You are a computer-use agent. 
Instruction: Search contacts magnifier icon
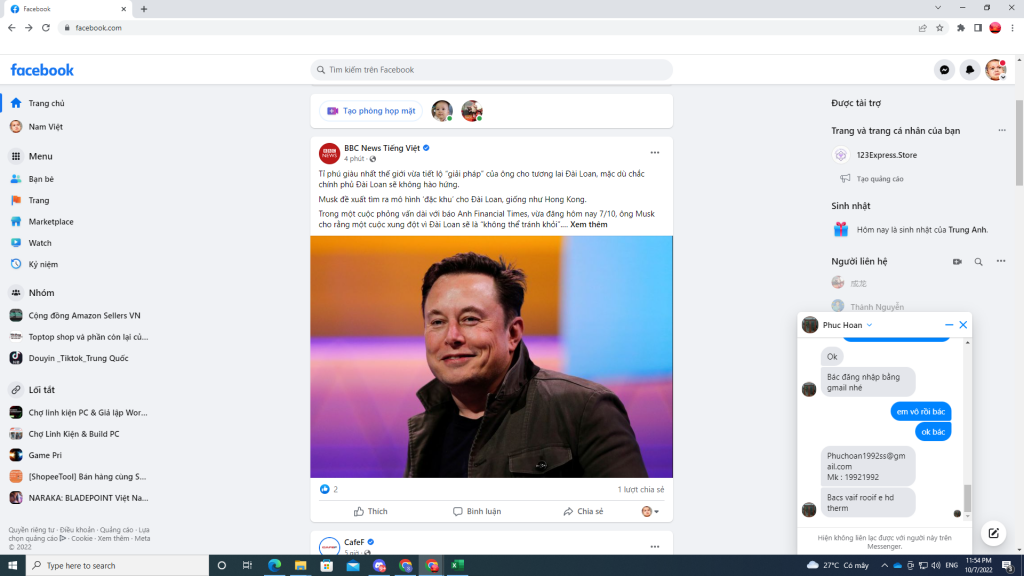(x=979, y=262)
